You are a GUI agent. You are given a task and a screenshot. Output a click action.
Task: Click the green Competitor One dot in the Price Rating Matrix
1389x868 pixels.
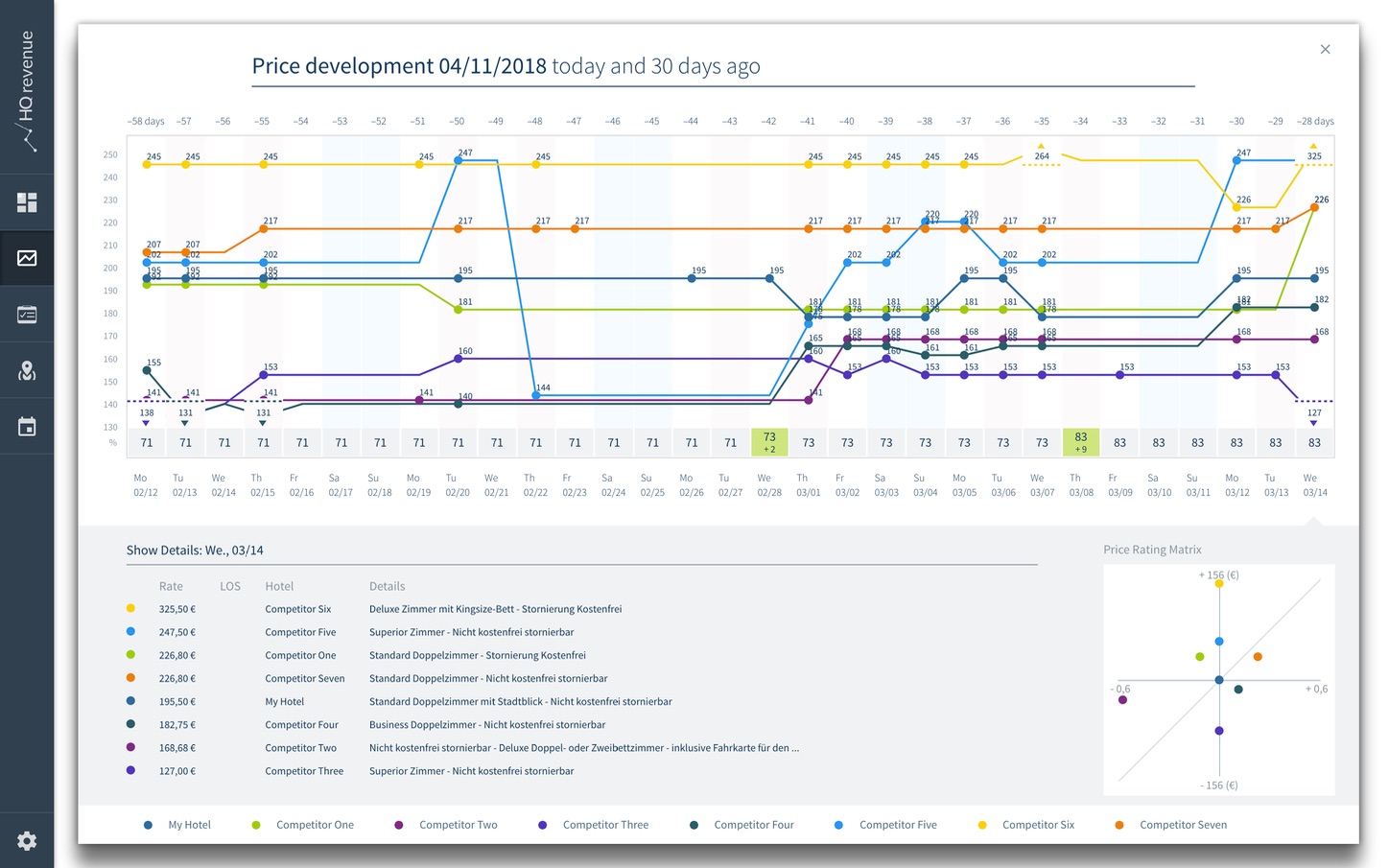click(x=1200, y=657)
